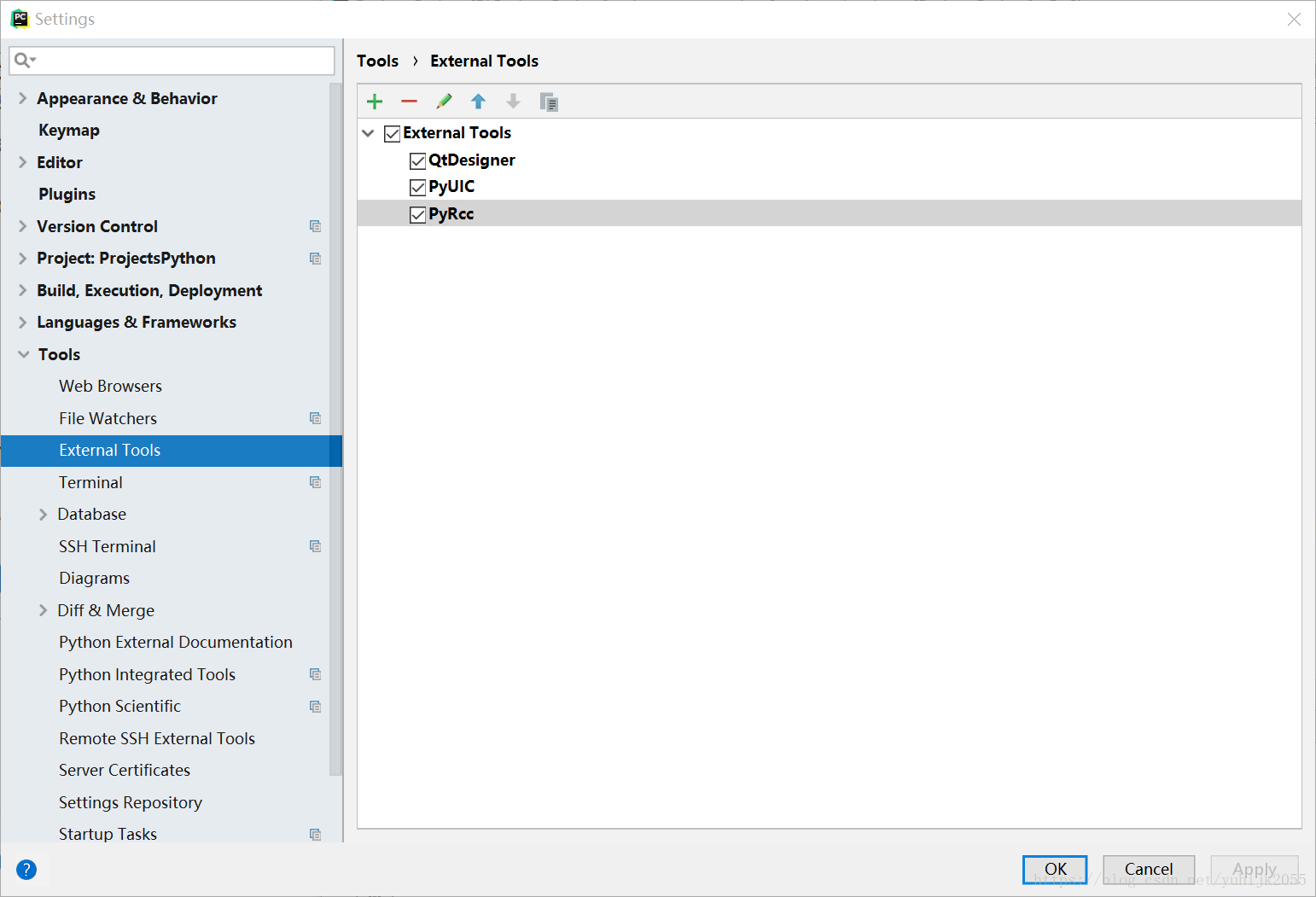Select the PyUIC tool row

830,186
